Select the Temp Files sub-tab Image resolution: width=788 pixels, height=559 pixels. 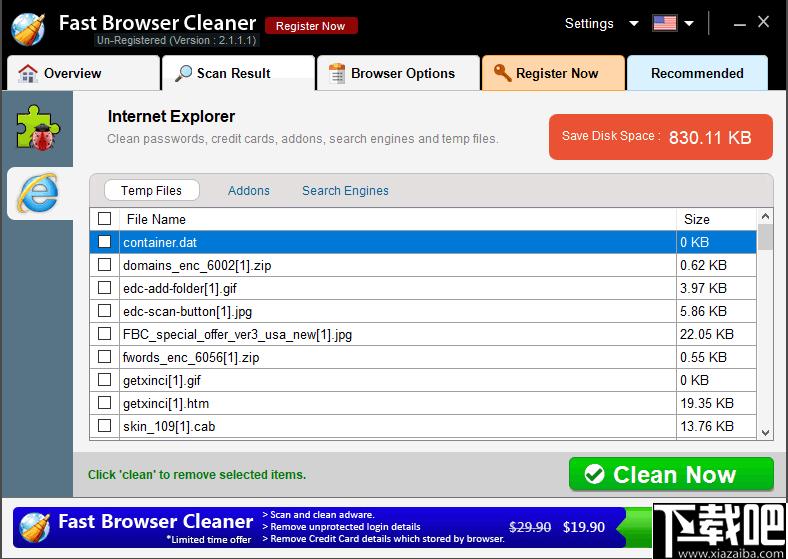[x=151, y=191]
